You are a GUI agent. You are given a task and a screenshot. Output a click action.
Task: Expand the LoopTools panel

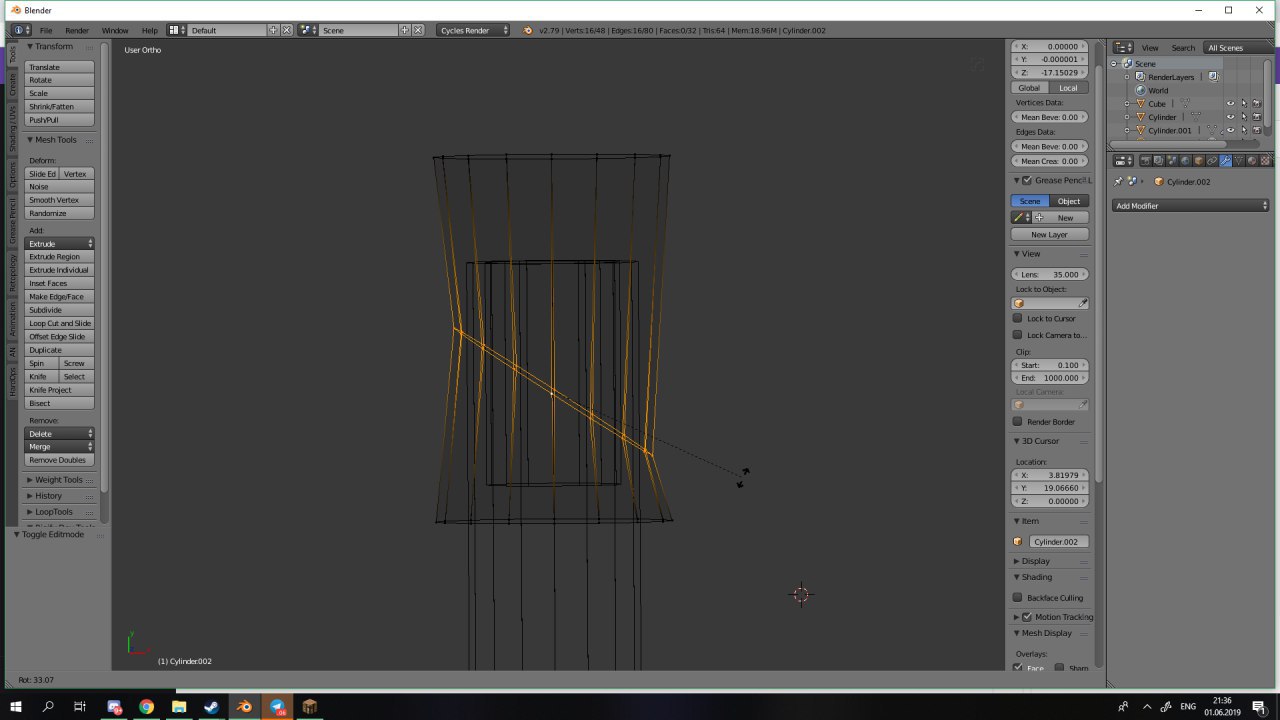[54, 511]
